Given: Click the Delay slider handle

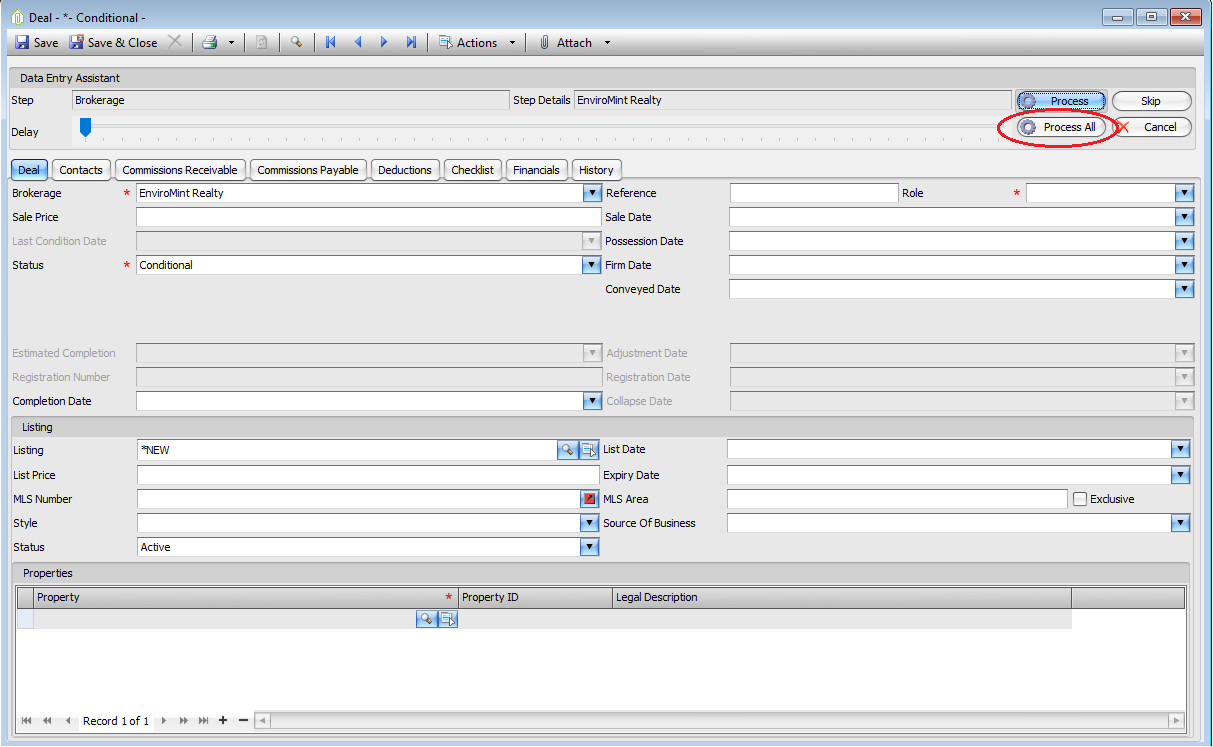Looking at the screenshot, I should click(x=85, y=127).
